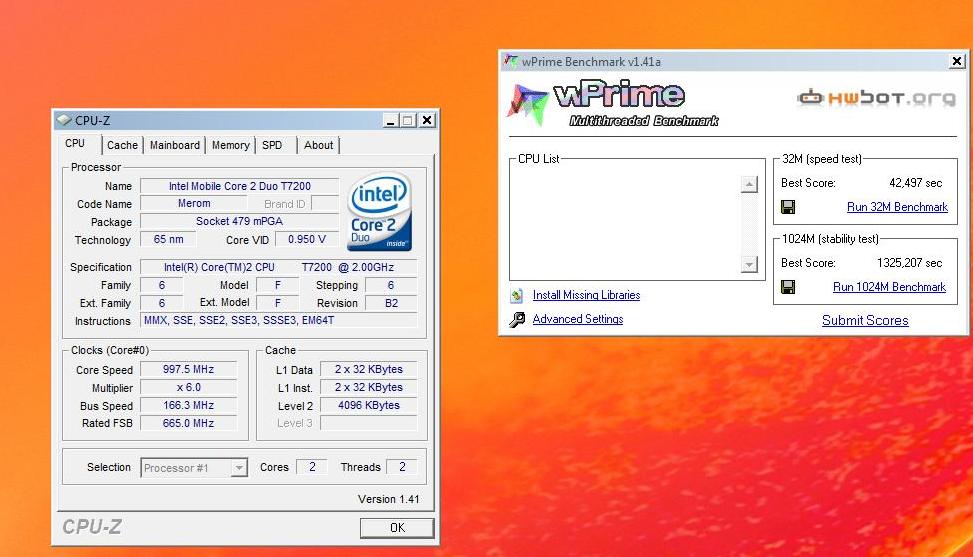Click the Bus Speed value '166.3 MHz'

tap(188, 406)
